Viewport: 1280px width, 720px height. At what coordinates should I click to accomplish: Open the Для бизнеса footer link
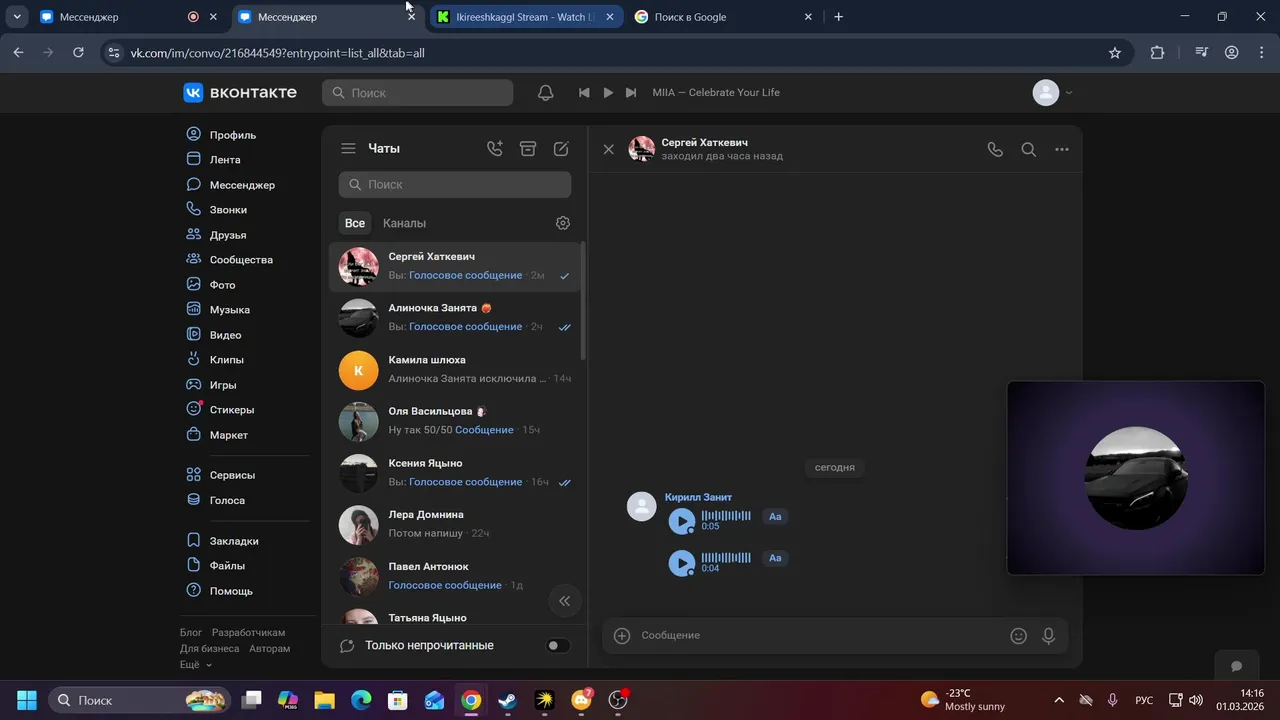pyautogui.click(x=209, y=648)
